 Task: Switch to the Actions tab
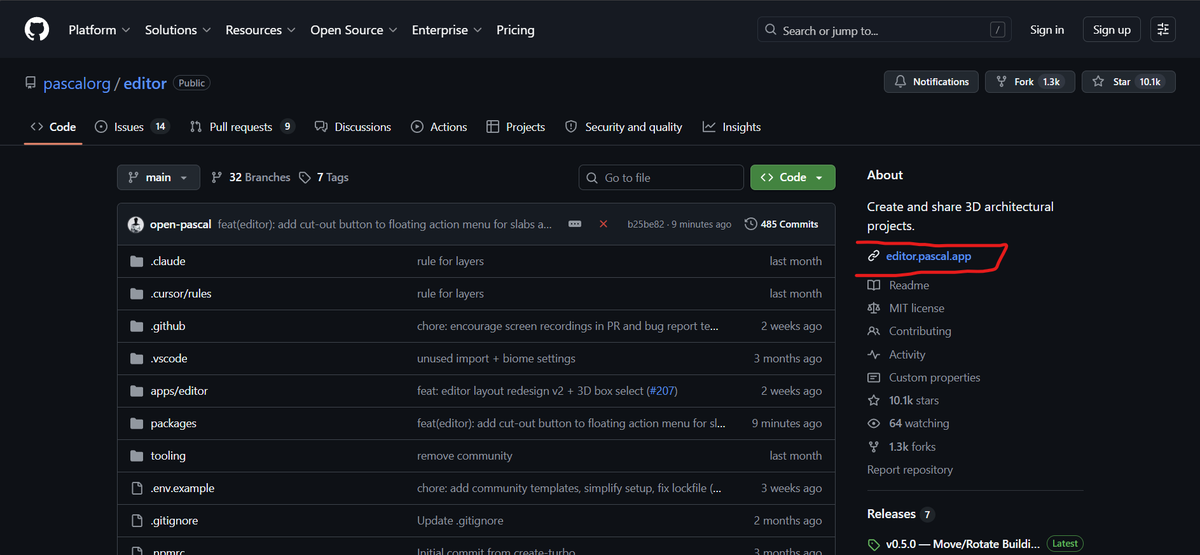coord(438,127)
